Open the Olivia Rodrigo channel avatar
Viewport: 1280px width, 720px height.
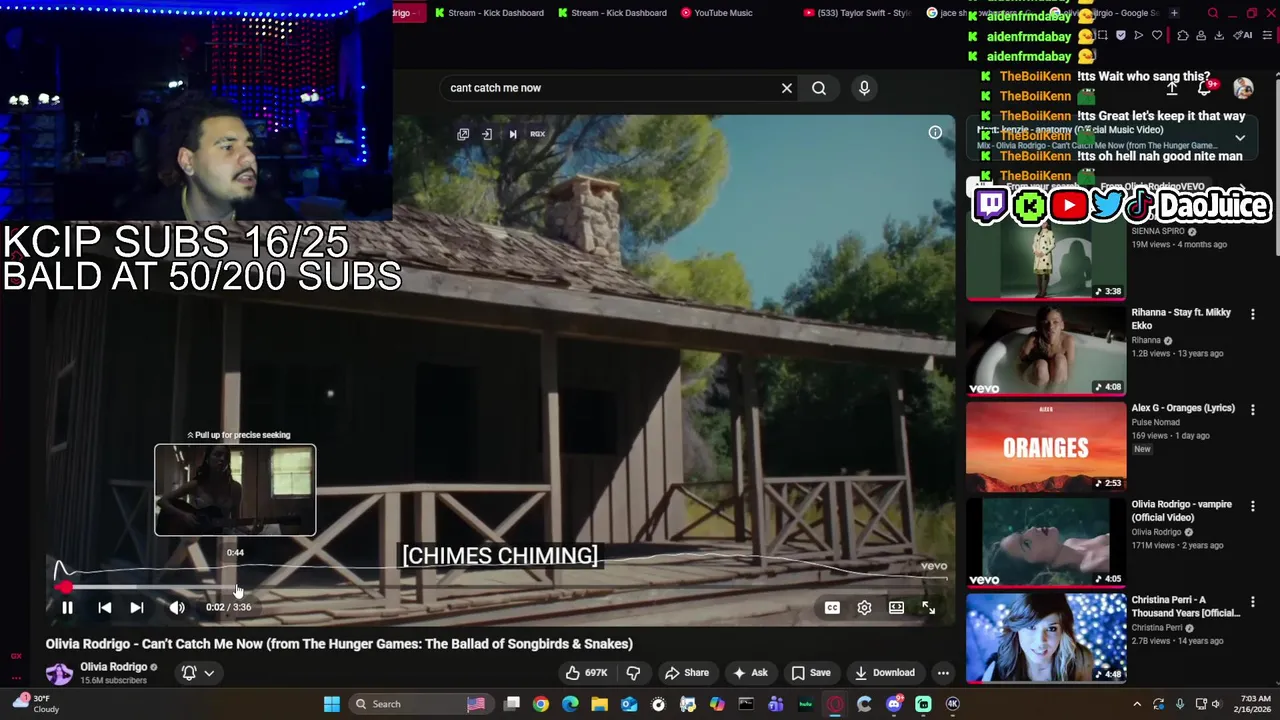click(59, 673)
